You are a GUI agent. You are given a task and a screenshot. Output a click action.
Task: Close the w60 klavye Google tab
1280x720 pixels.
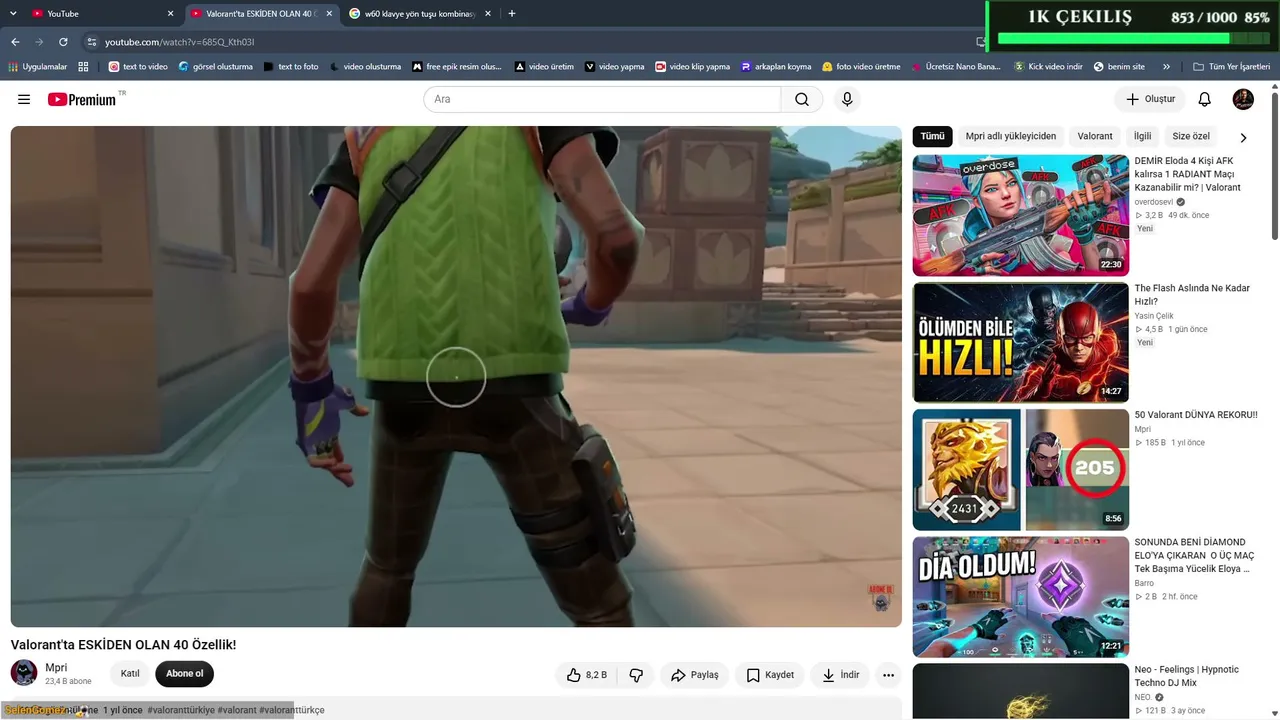click(x=488, y=14)
